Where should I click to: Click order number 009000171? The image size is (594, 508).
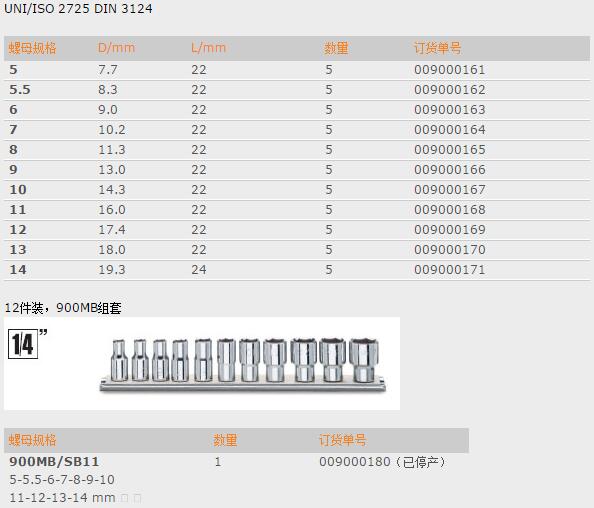[450, 270]
